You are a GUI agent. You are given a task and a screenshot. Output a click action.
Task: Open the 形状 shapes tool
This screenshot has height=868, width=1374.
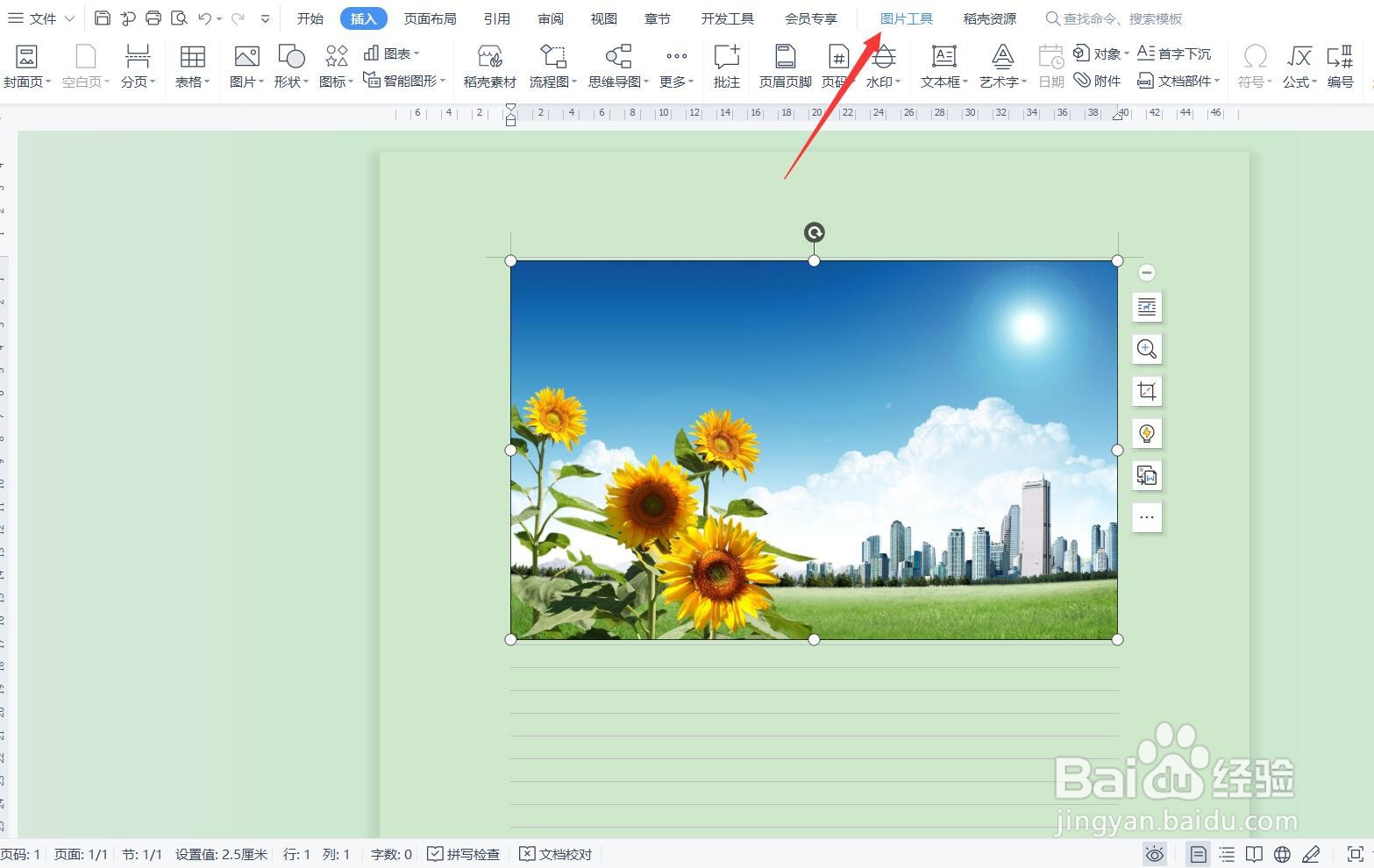point(291,67)
